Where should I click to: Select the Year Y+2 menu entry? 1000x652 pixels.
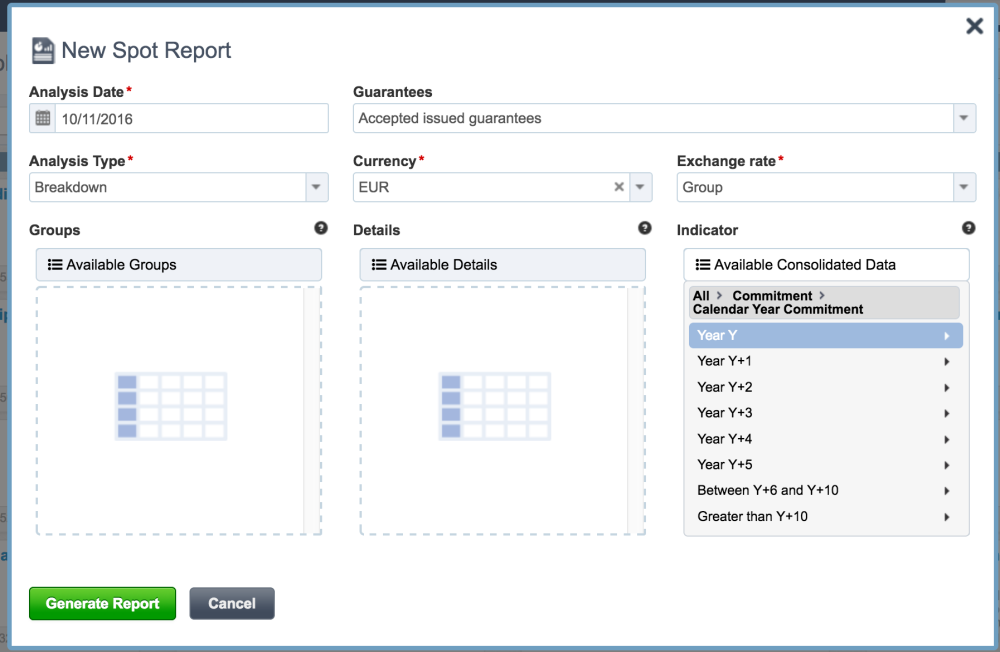click(x=826, y=387)
